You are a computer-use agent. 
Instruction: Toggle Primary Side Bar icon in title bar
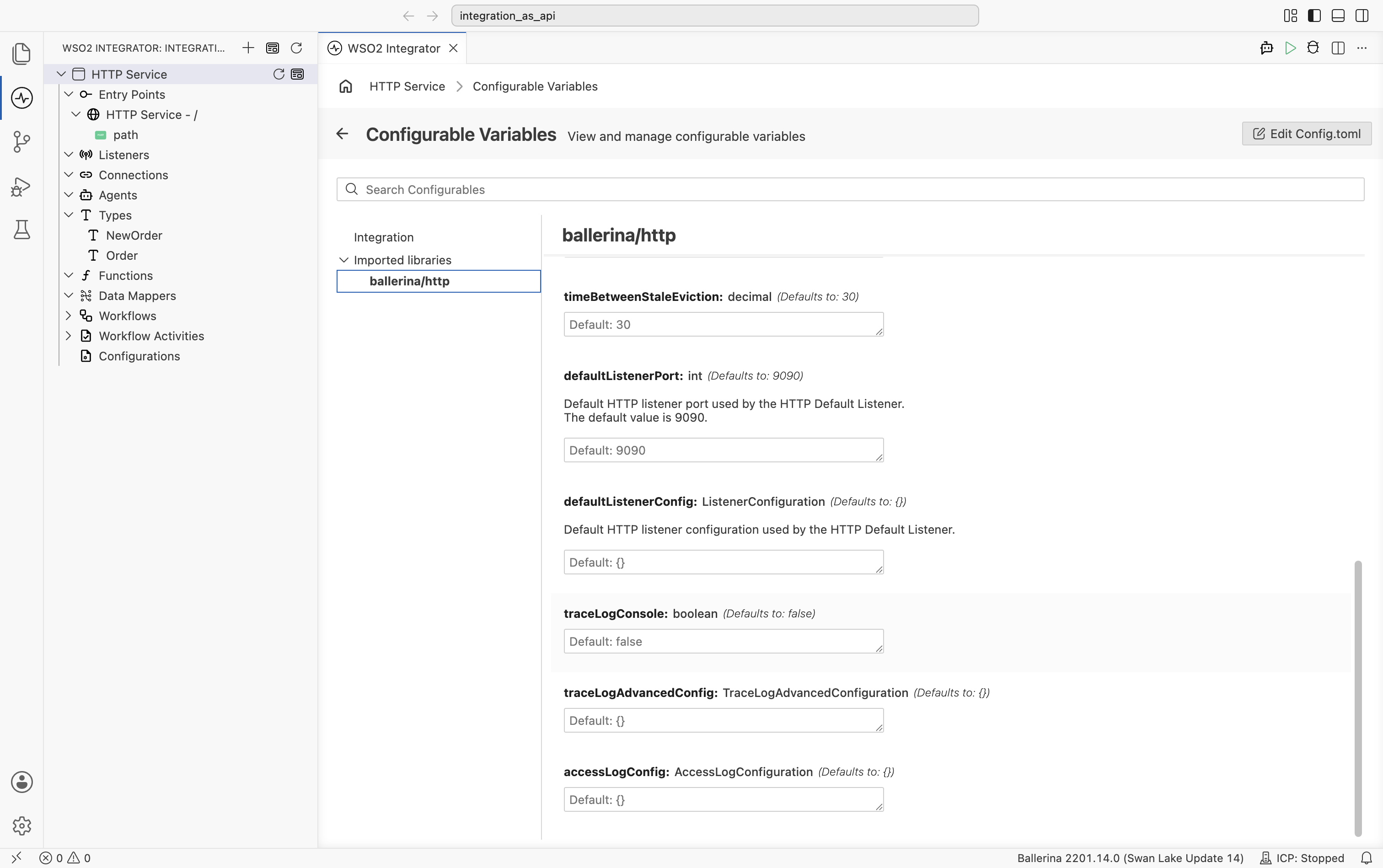click(1314, 16)
